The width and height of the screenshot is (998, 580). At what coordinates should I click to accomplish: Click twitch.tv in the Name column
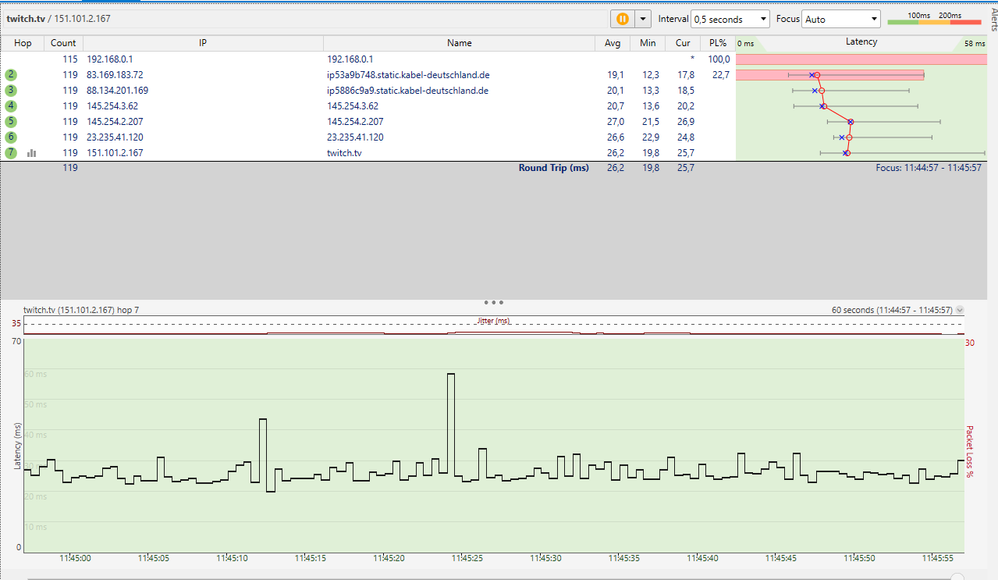click(x=344, y=153)
